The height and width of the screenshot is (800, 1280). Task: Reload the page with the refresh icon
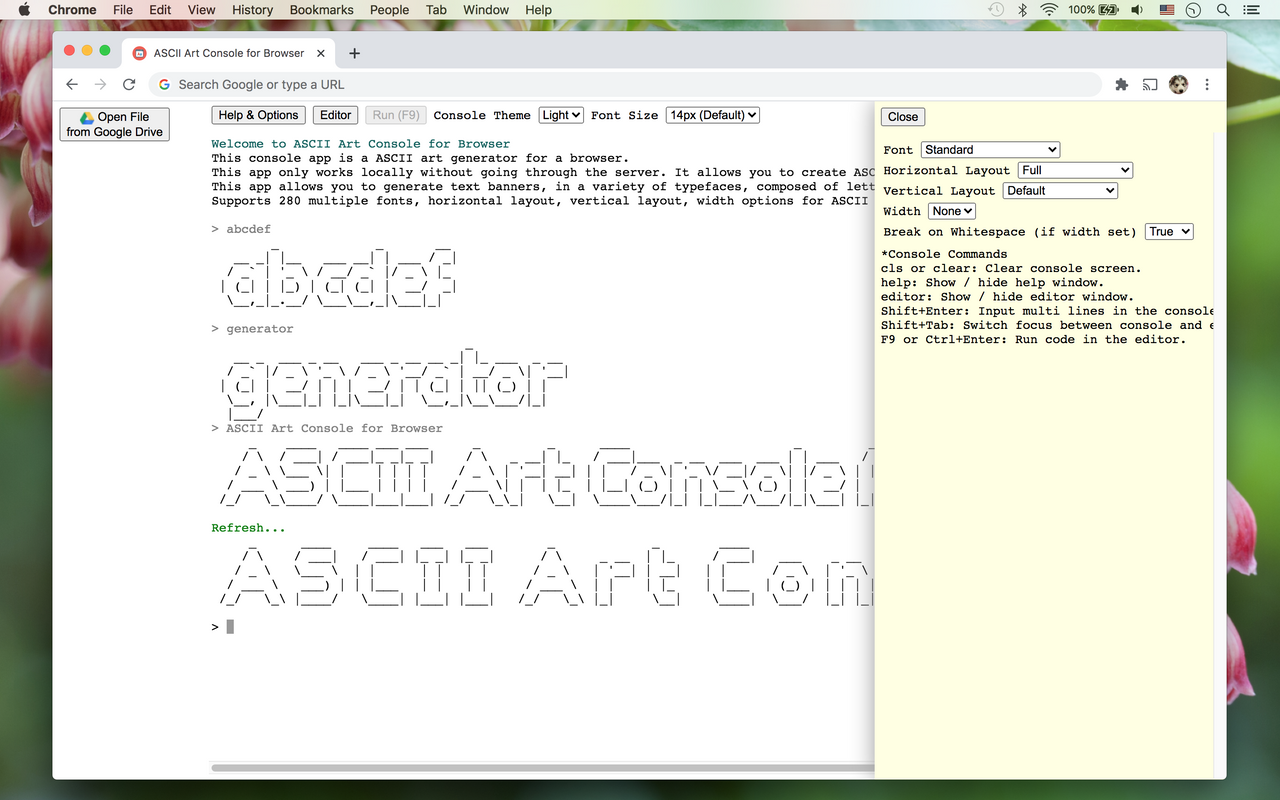129,85
